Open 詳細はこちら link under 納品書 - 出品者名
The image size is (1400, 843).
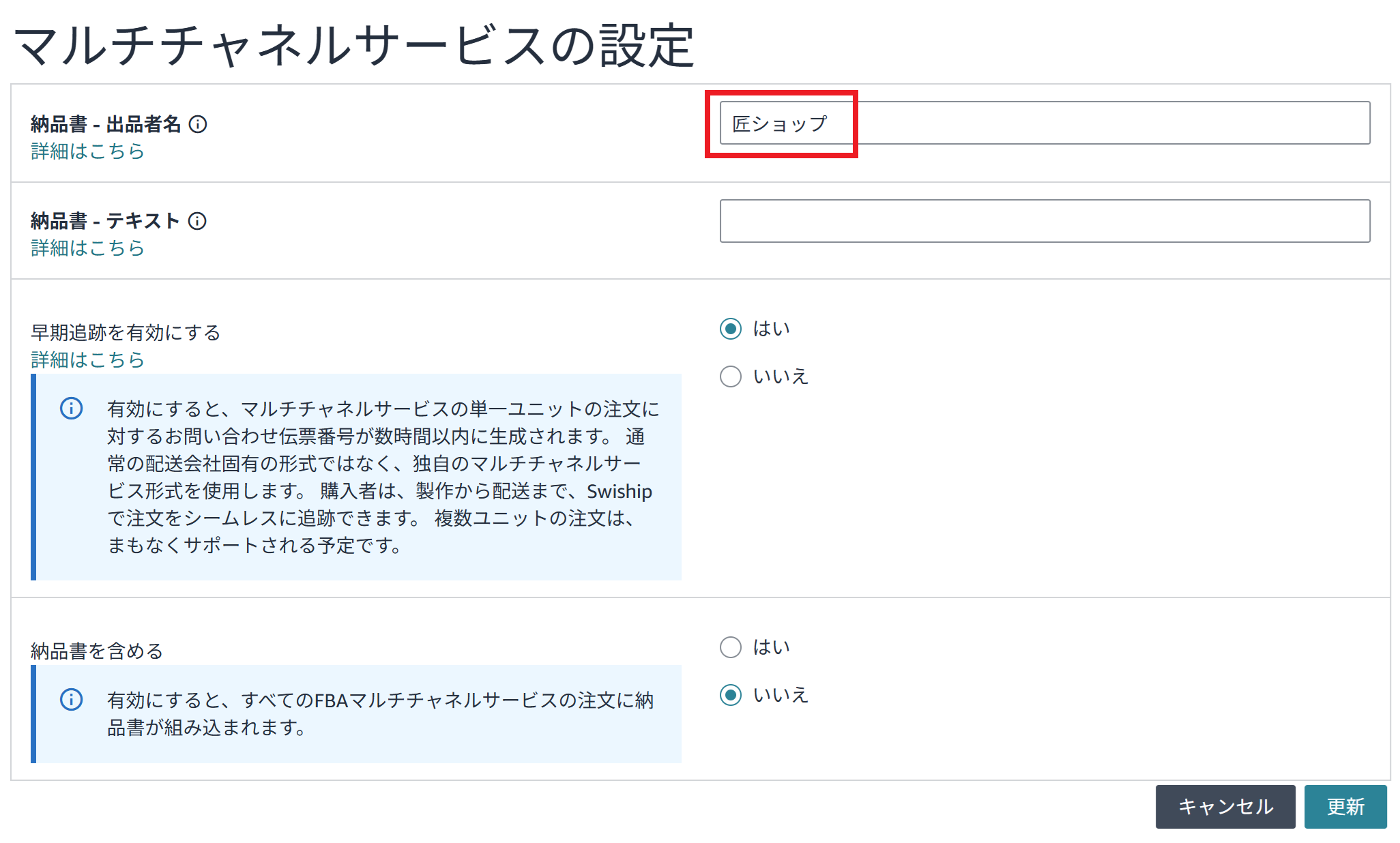pos(87,151)
